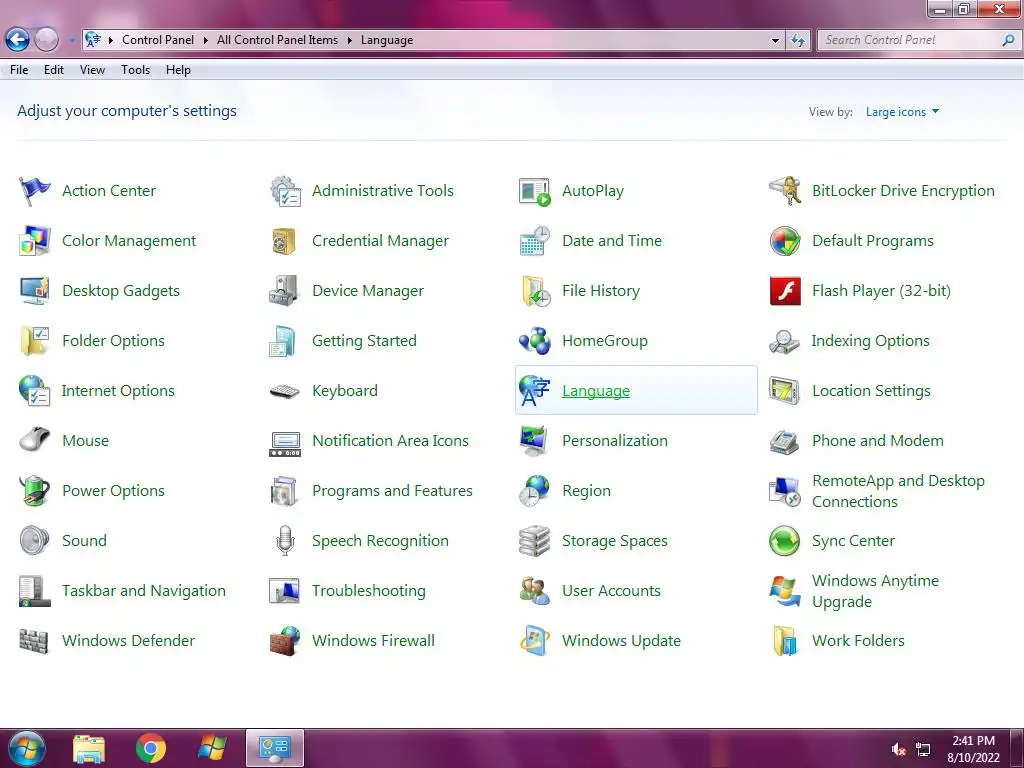Image resolution: width=1024 pixels, height=768 pixels.
Task: Click the Sound speaker icon
Action: point(35,541)
